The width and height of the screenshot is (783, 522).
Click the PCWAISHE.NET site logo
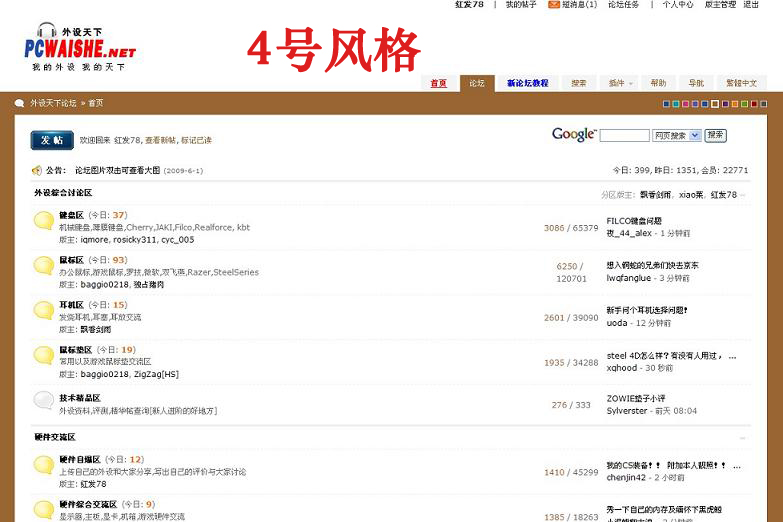click(80, 47)
